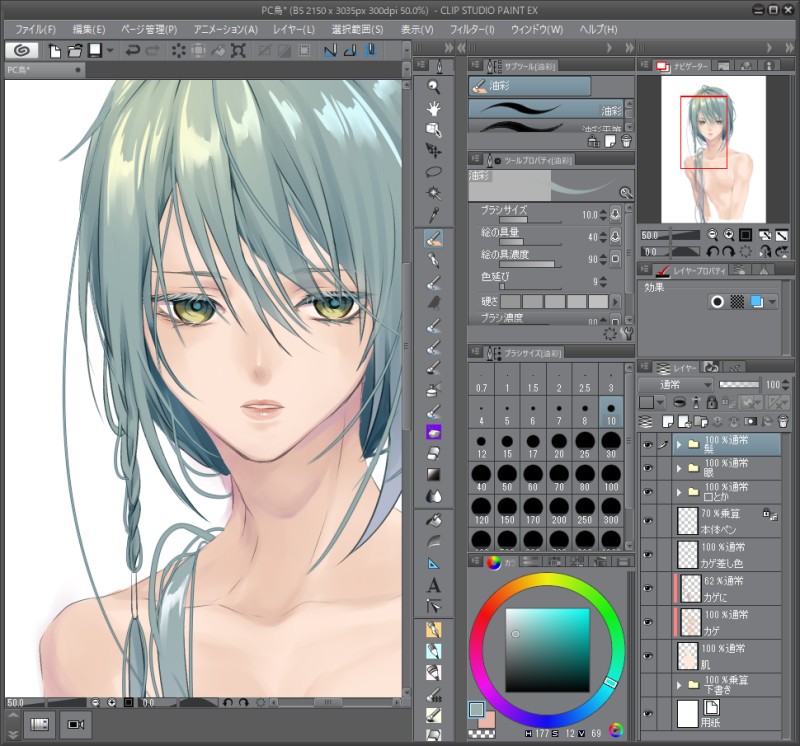
Task: Click the Transform scale icon in toolbar
Action: coord(238,51)
